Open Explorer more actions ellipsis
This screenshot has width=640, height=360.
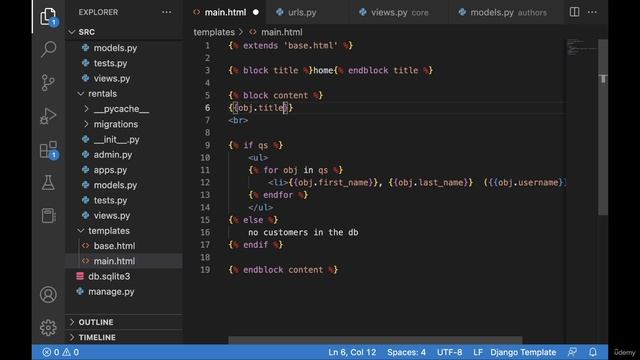167,12
